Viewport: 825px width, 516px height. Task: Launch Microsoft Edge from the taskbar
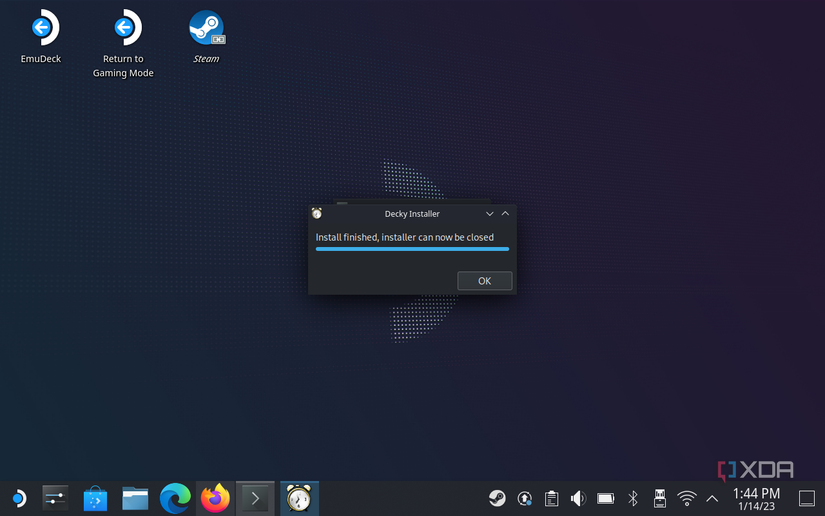click(x=175, y=498)
